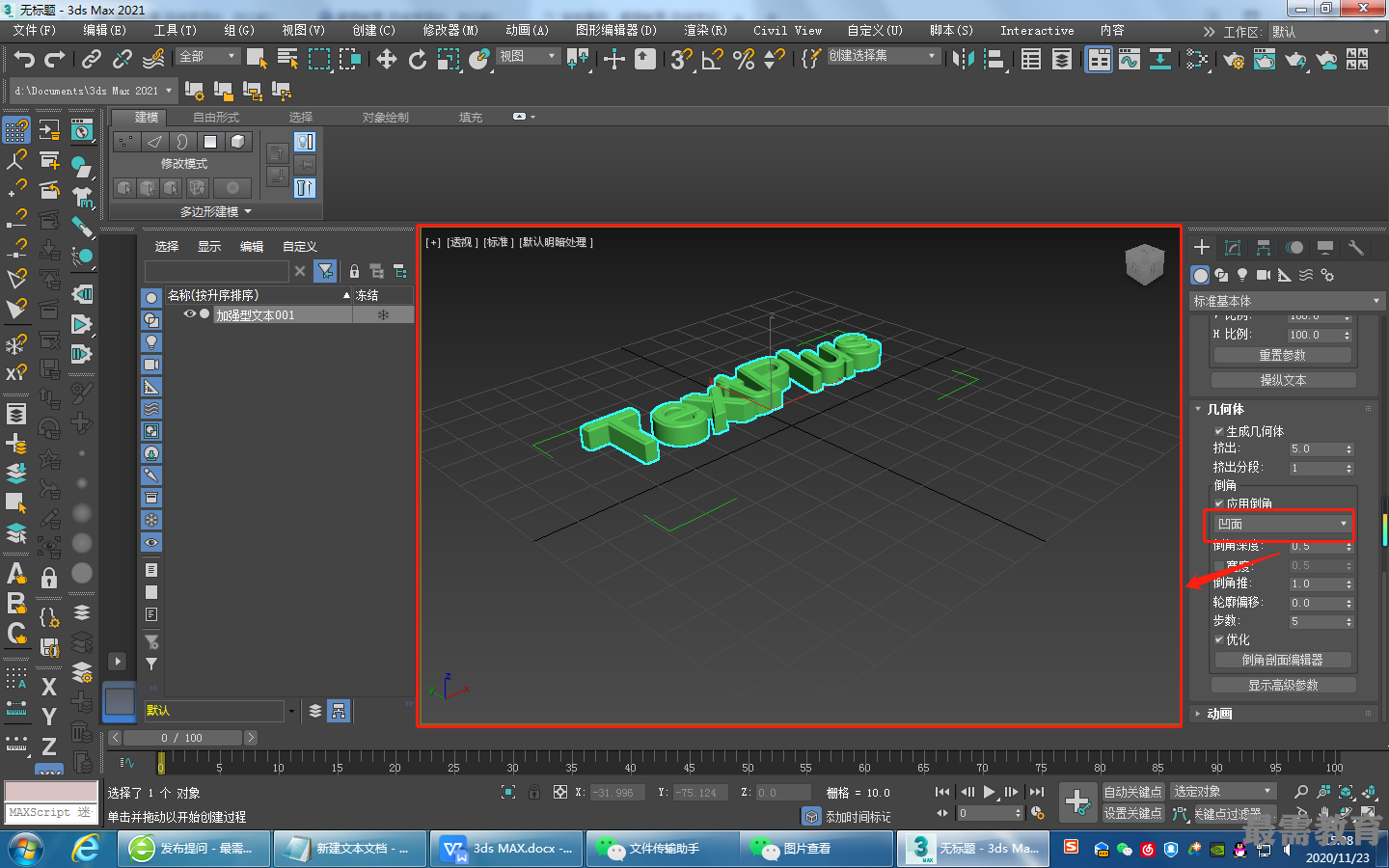Select the Rotate tool icon
Screen dimensions: 1389x868
pyautogui.click(x=418, y=60)
